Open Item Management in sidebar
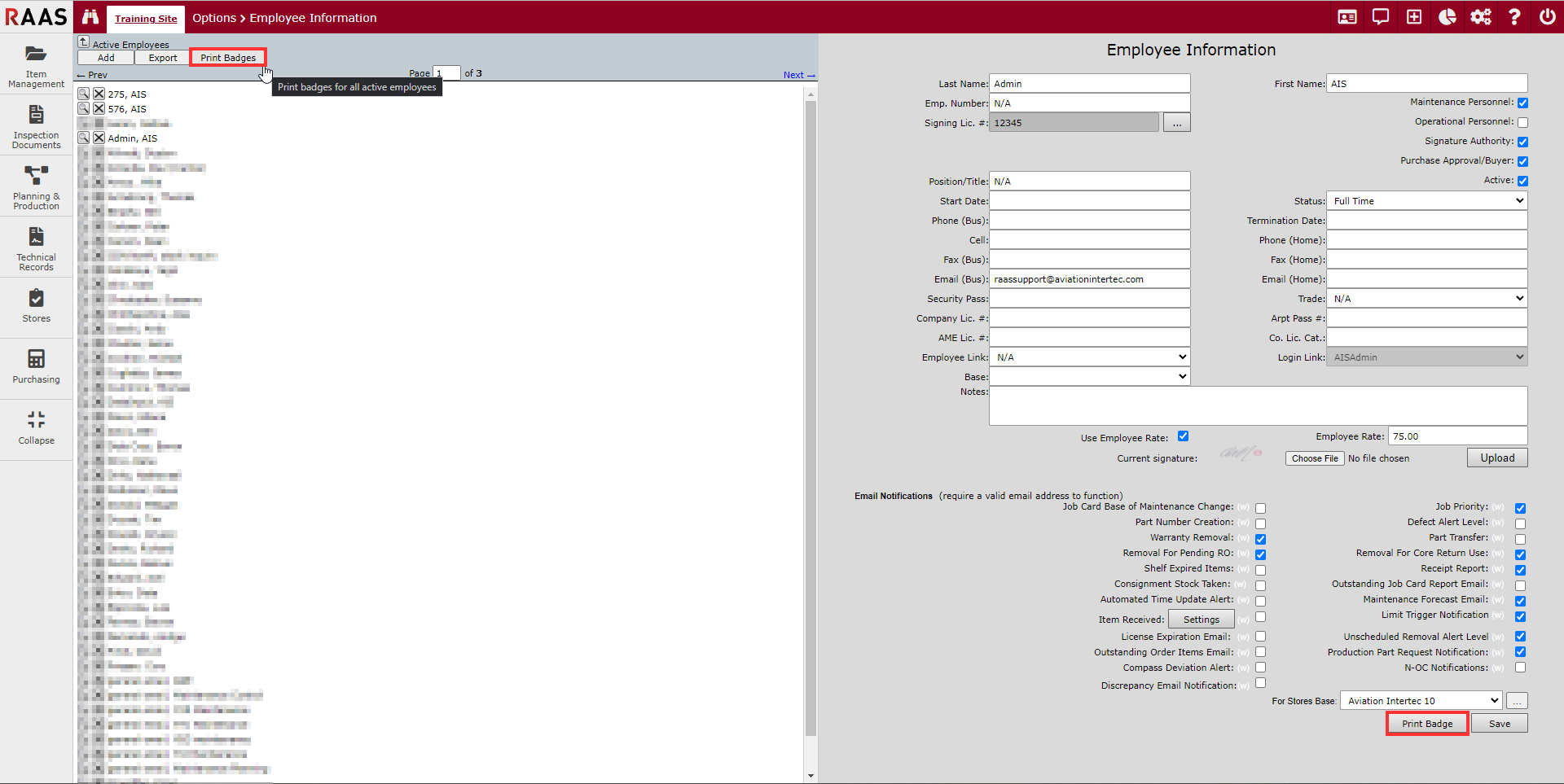This screenshot has width=1564, height=784. pos(36,66)
